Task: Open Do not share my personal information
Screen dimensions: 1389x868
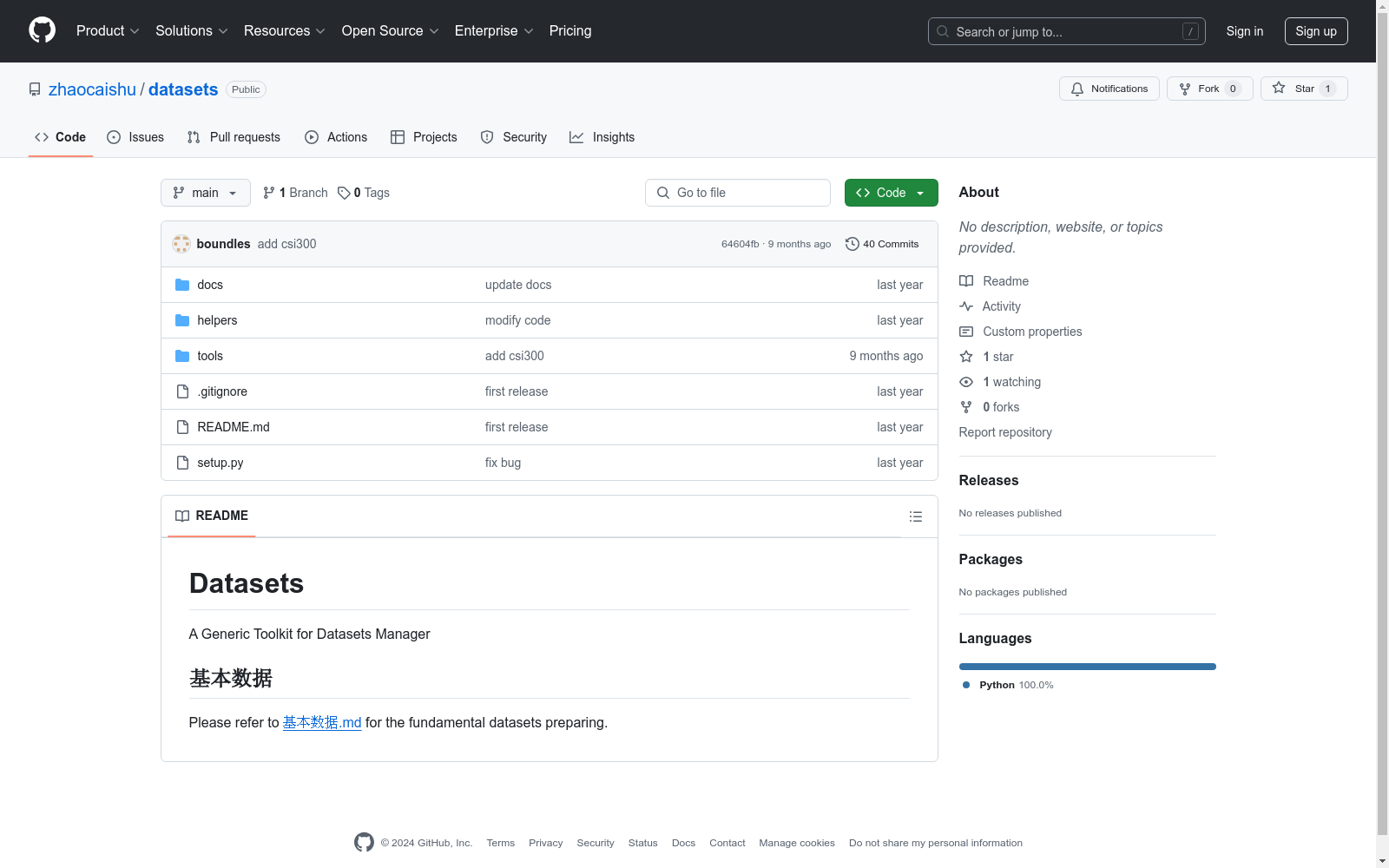Action: (936, 843)
